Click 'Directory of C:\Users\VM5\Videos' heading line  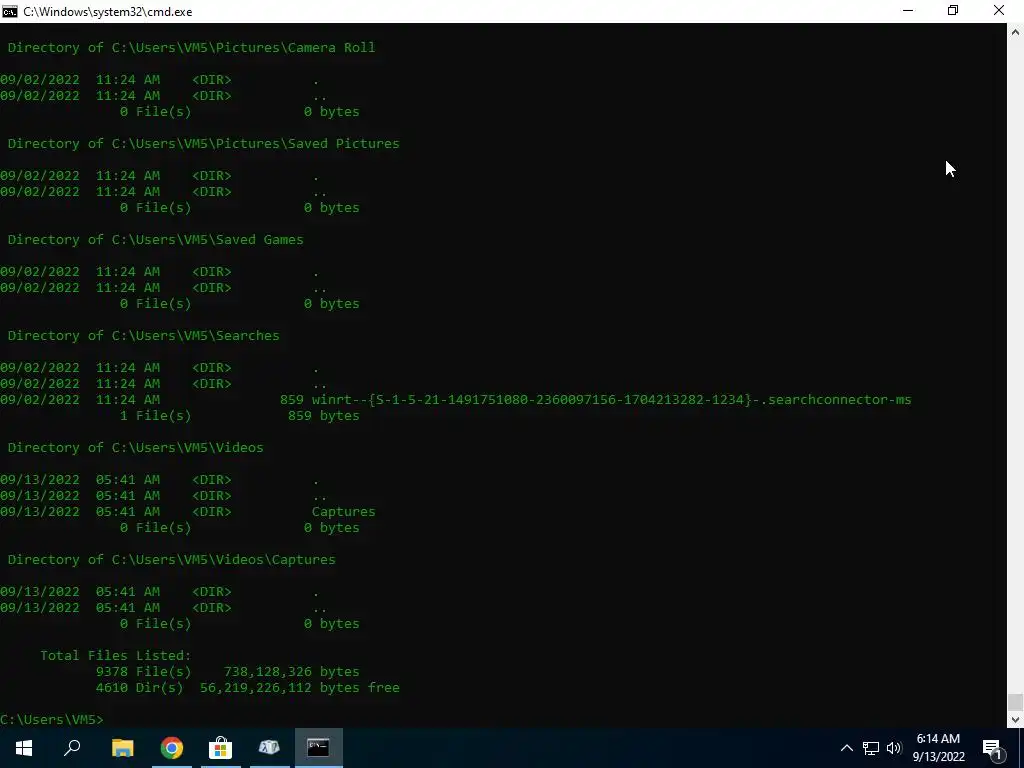click(135, 447)
